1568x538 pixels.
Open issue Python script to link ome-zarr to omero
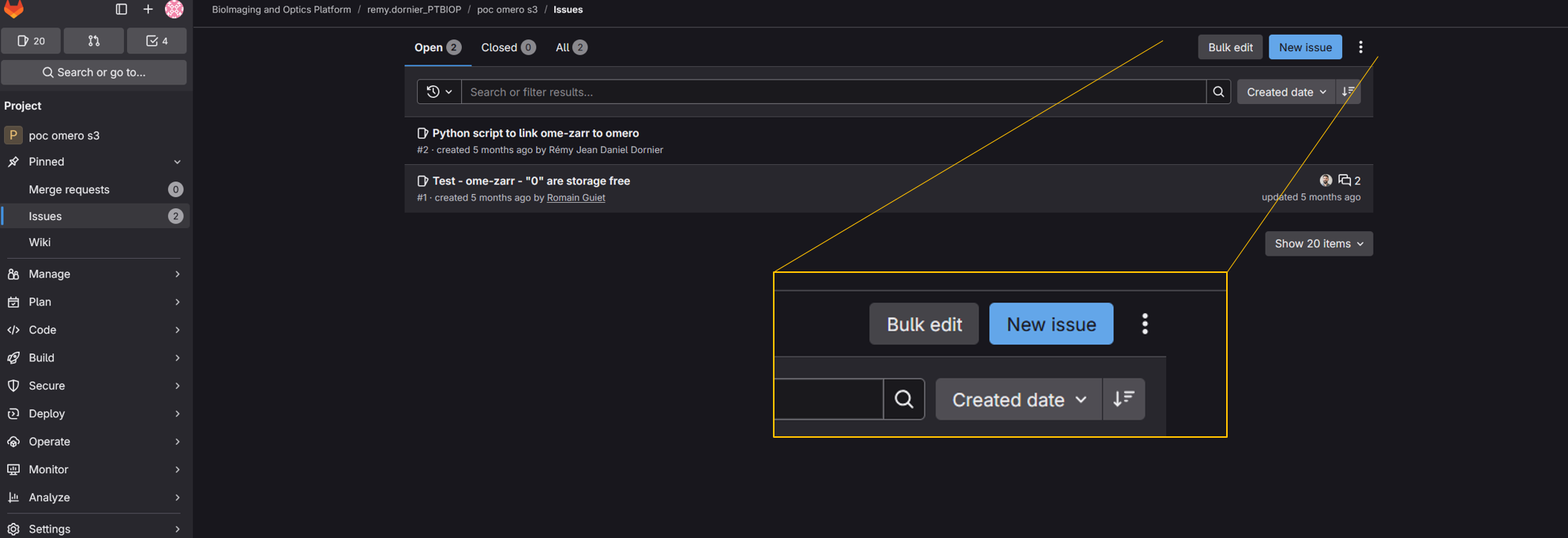coord(535,133)
